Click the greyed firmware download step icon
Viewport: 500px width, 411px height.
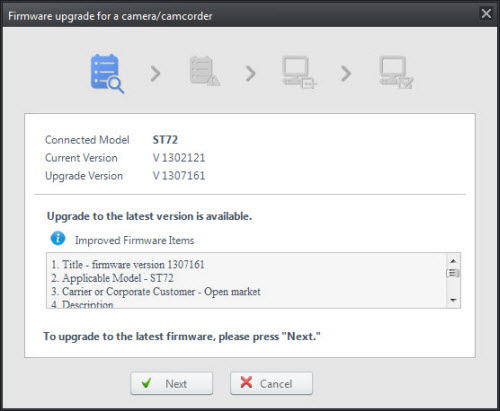coord(204,71)
